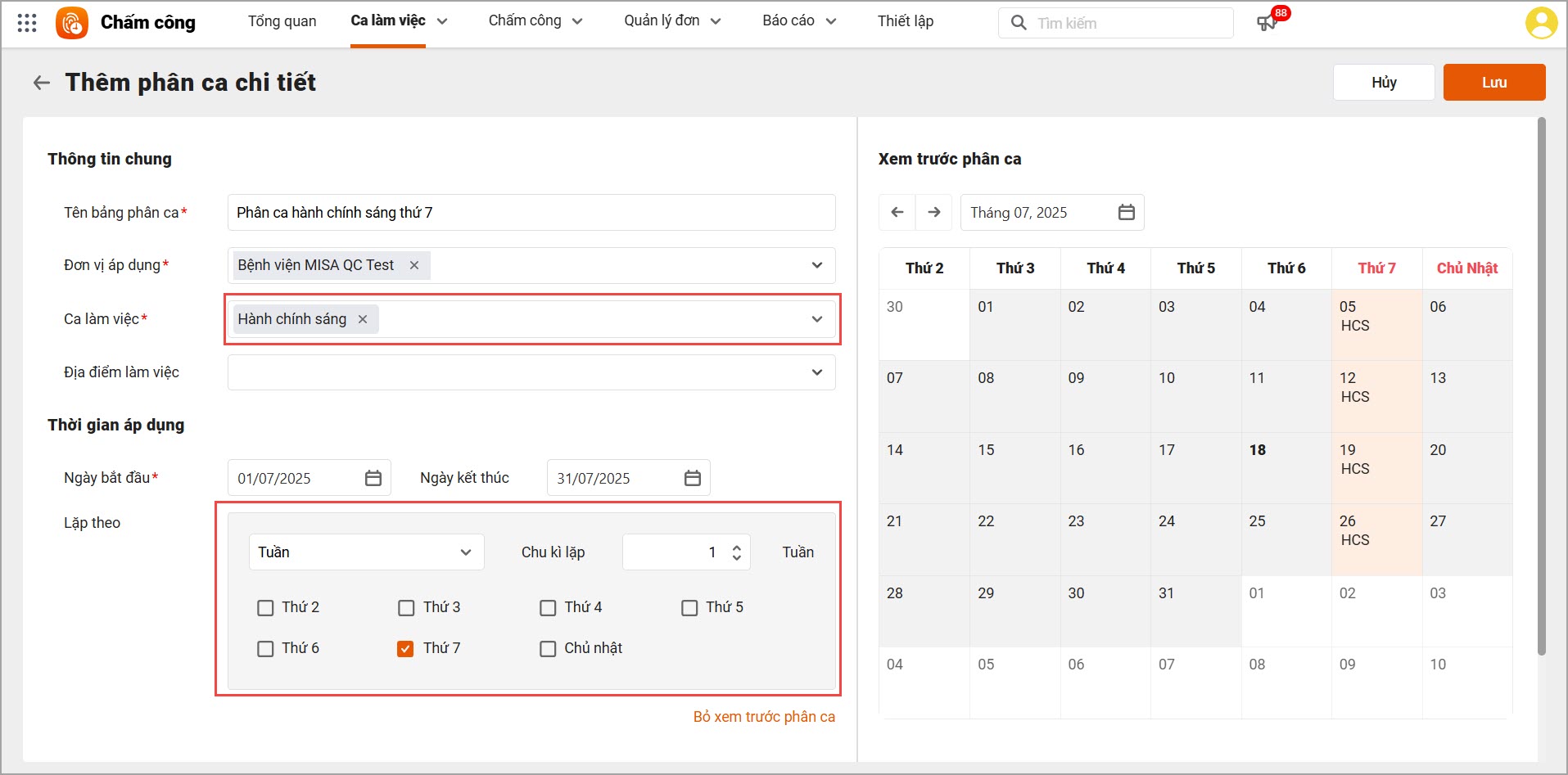Open calendar picker for Ngày kết thúc
This screenshot has width=1568, height=775.
click(x=693, y=479)
